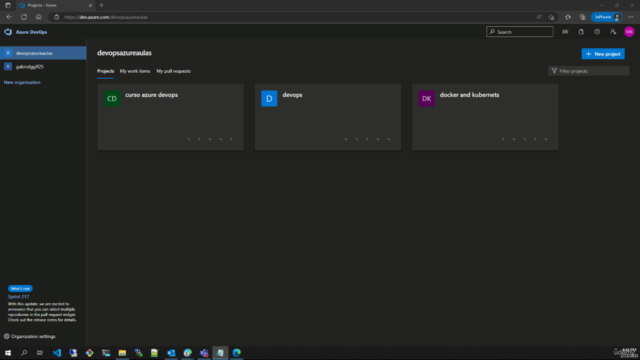Select the devopsazureaulas organization
640x360 pixels.
(43, 53)
